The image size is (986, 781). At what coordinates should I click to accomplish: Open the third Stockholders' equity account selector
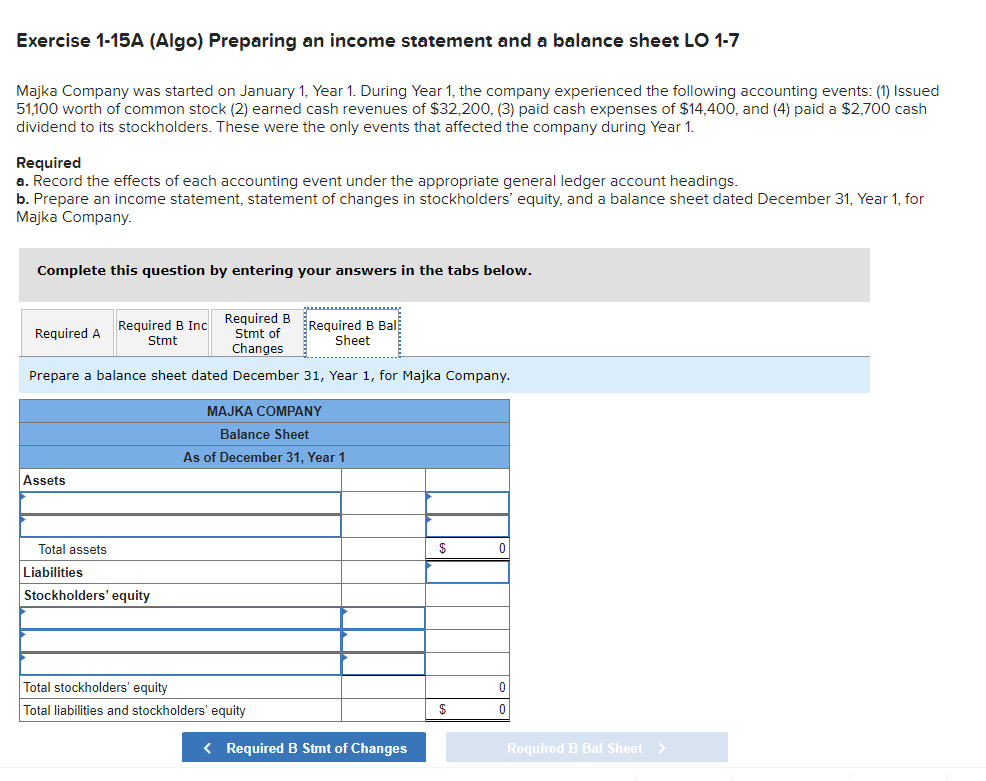(x=180, y=663)
